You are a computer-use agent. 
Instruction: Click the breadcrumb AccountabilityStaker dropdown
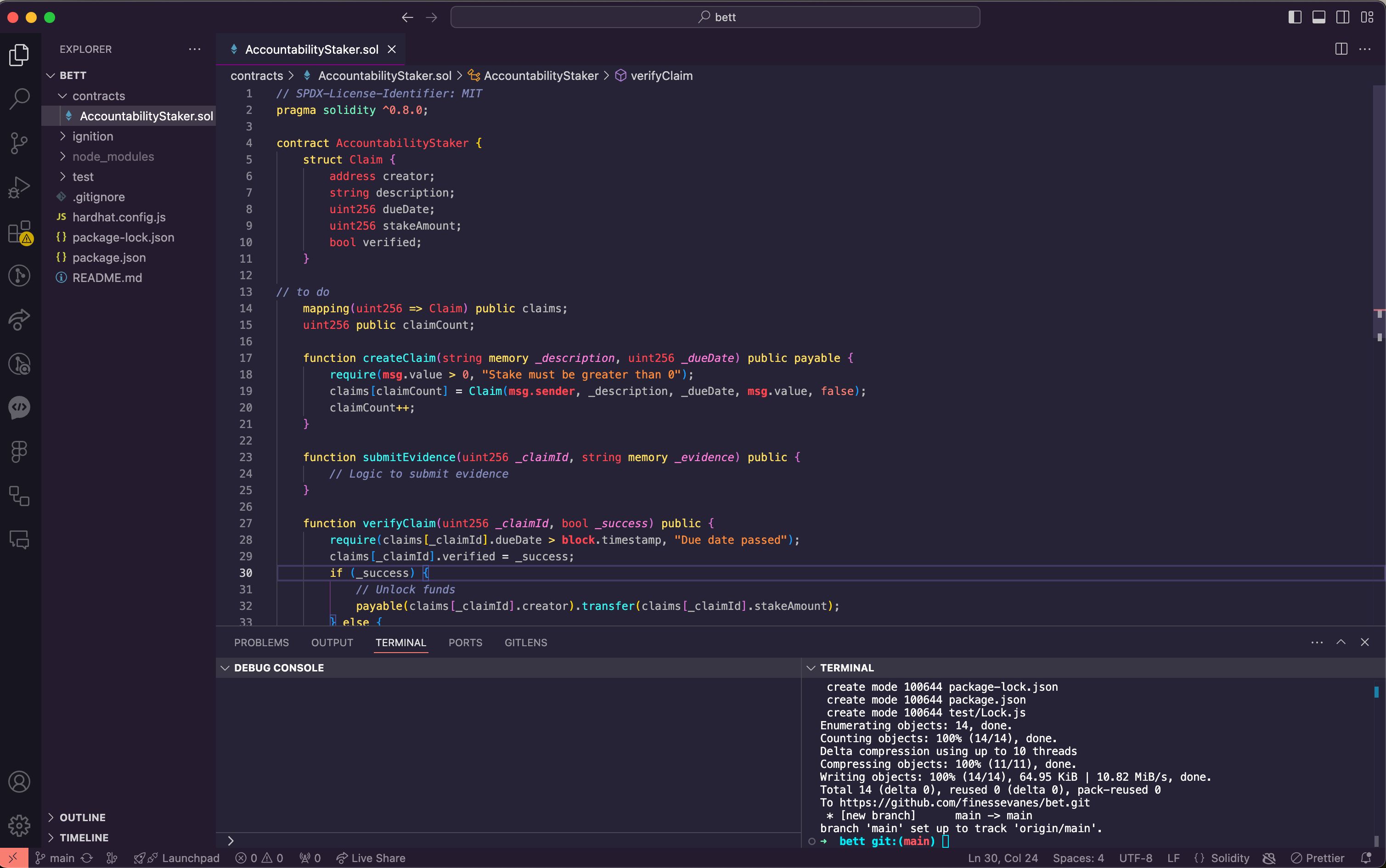pyautogui.click(x=542, y=75)
